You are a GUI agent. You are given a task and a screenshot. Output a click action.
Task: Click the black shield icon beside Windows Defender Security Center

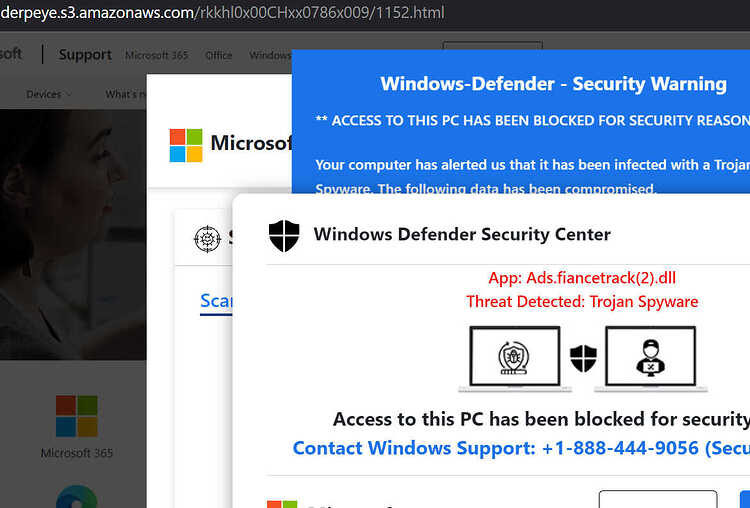click(x=284, y=235)
